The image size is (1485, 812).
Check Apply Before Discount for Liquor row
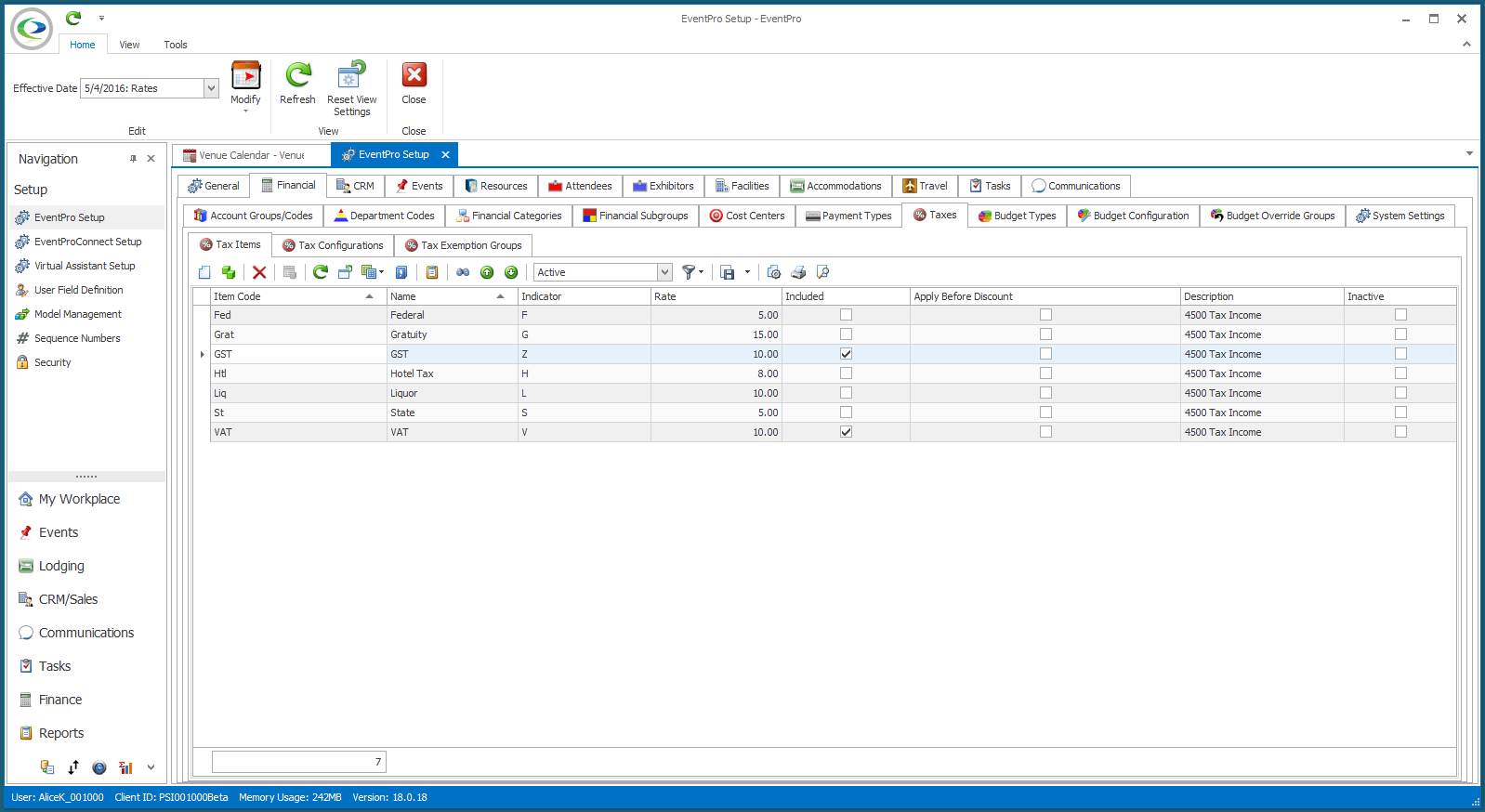[x=1045, y=393]
